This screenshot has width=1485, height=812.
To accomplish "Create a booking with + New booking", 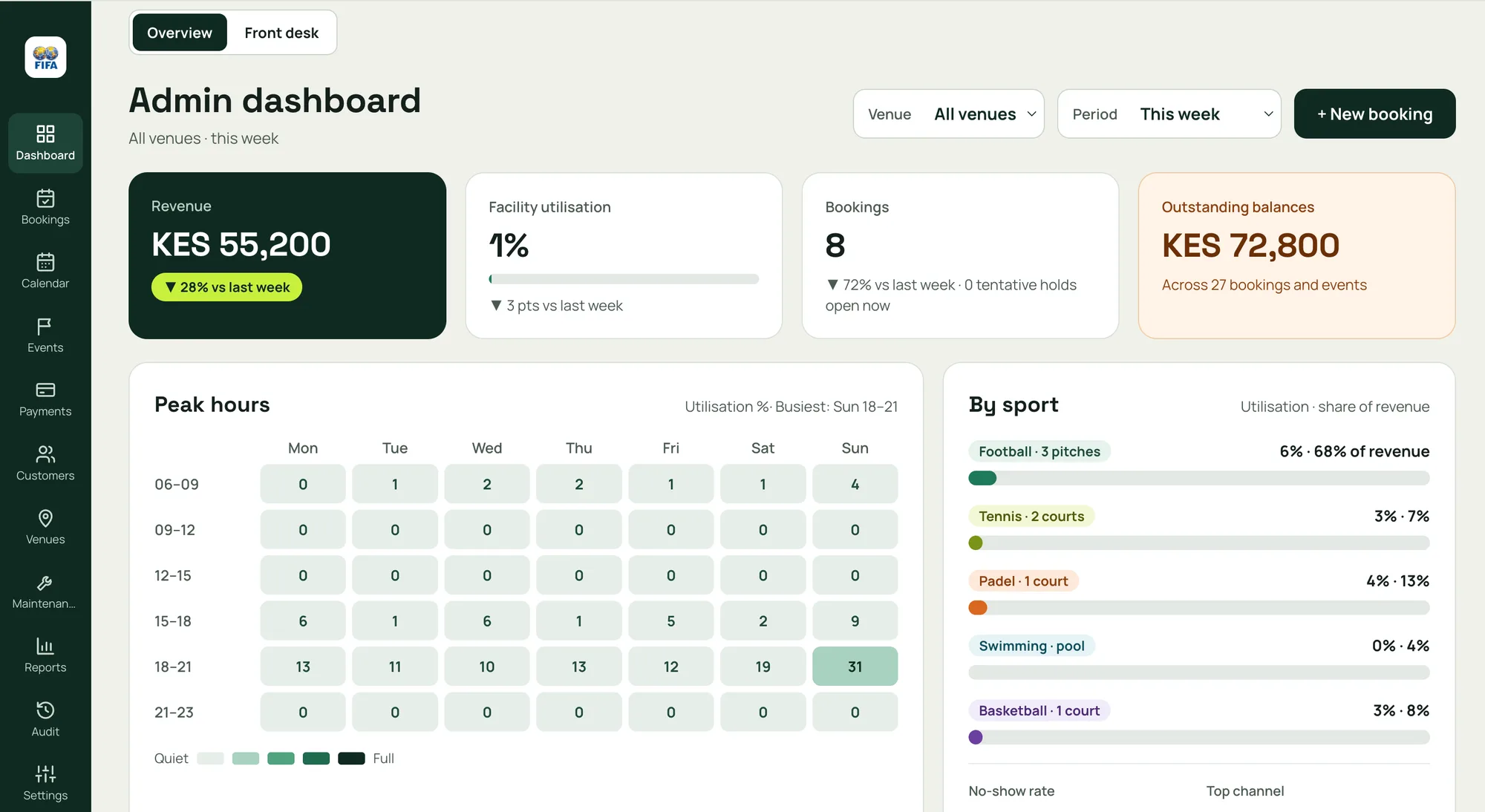I will click(1374, 114).
